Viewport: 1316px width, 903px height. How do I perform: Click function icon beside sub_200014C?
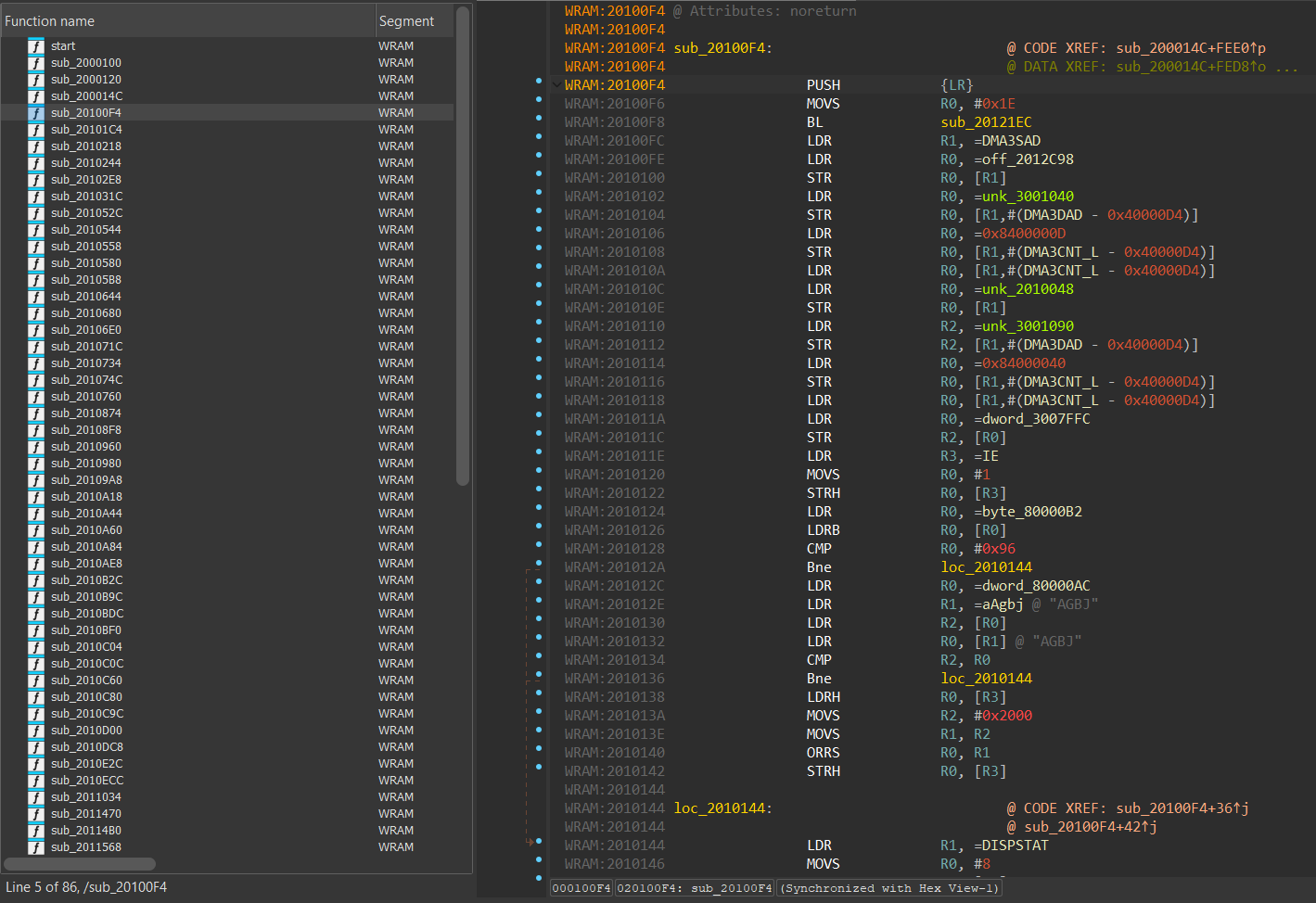point(36,96)
